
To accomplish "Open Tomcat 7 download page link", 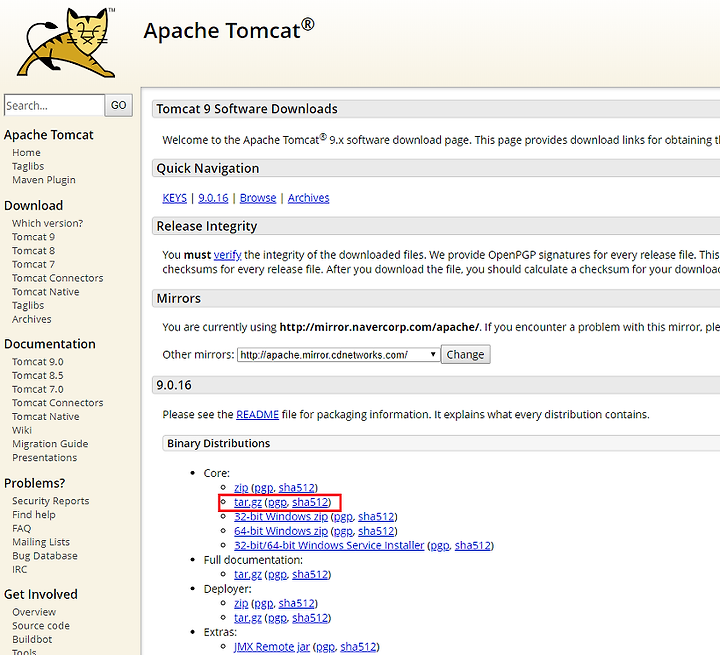I will pyautogui.click(x=33, y=265).
